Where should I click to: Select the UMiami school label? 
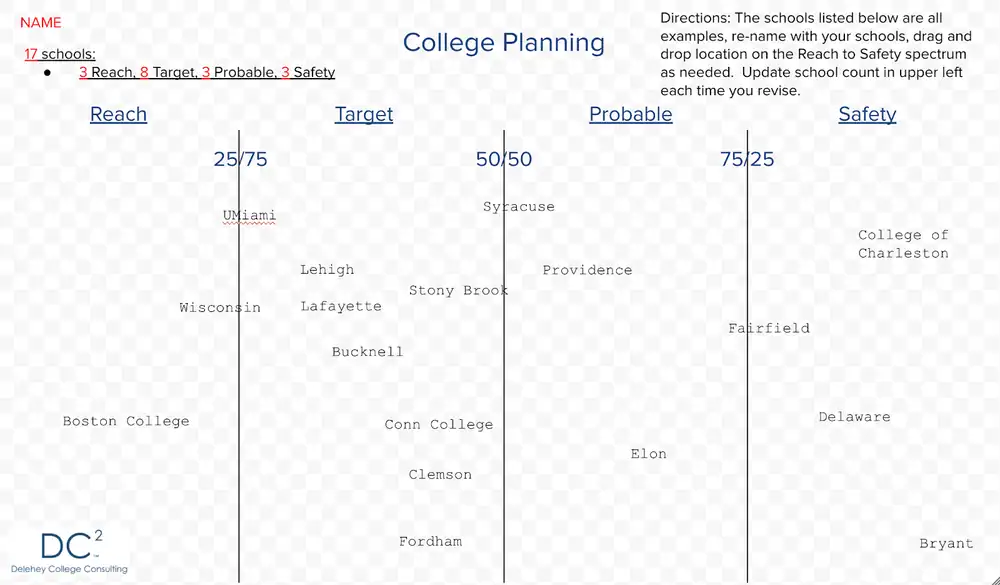click(249, 215)
